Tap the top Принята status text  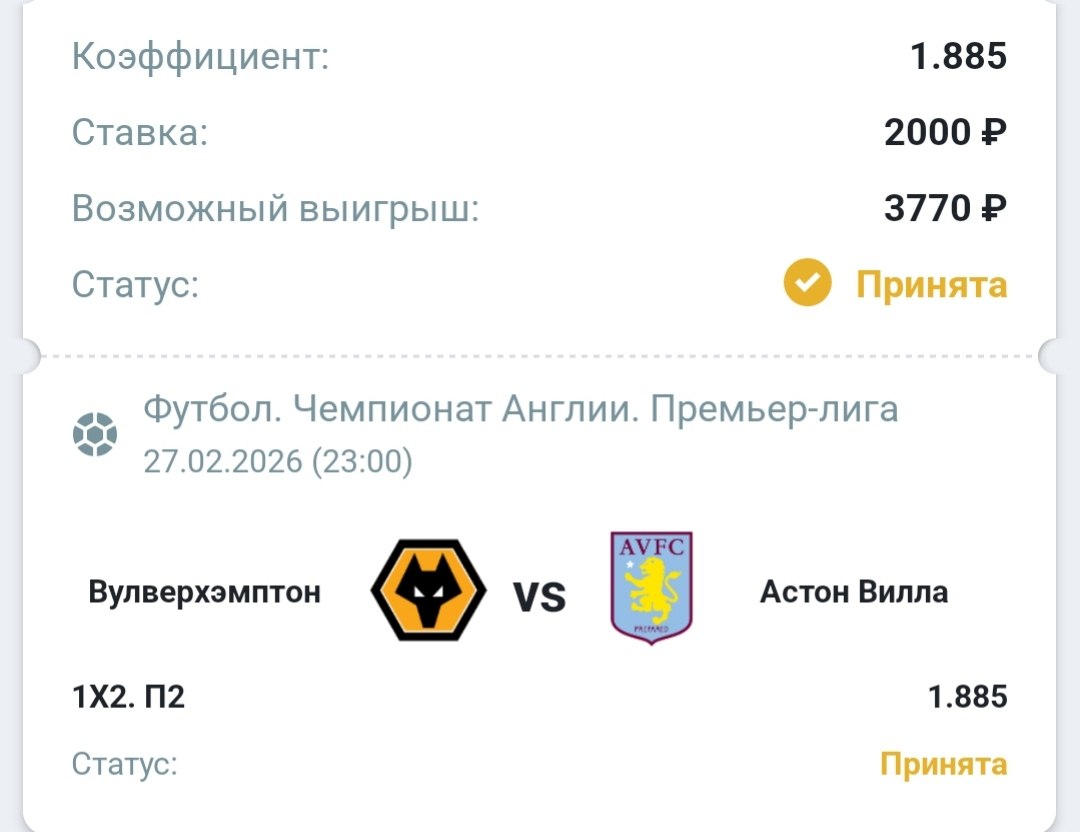pyautogui.click(x=931, y=286)
